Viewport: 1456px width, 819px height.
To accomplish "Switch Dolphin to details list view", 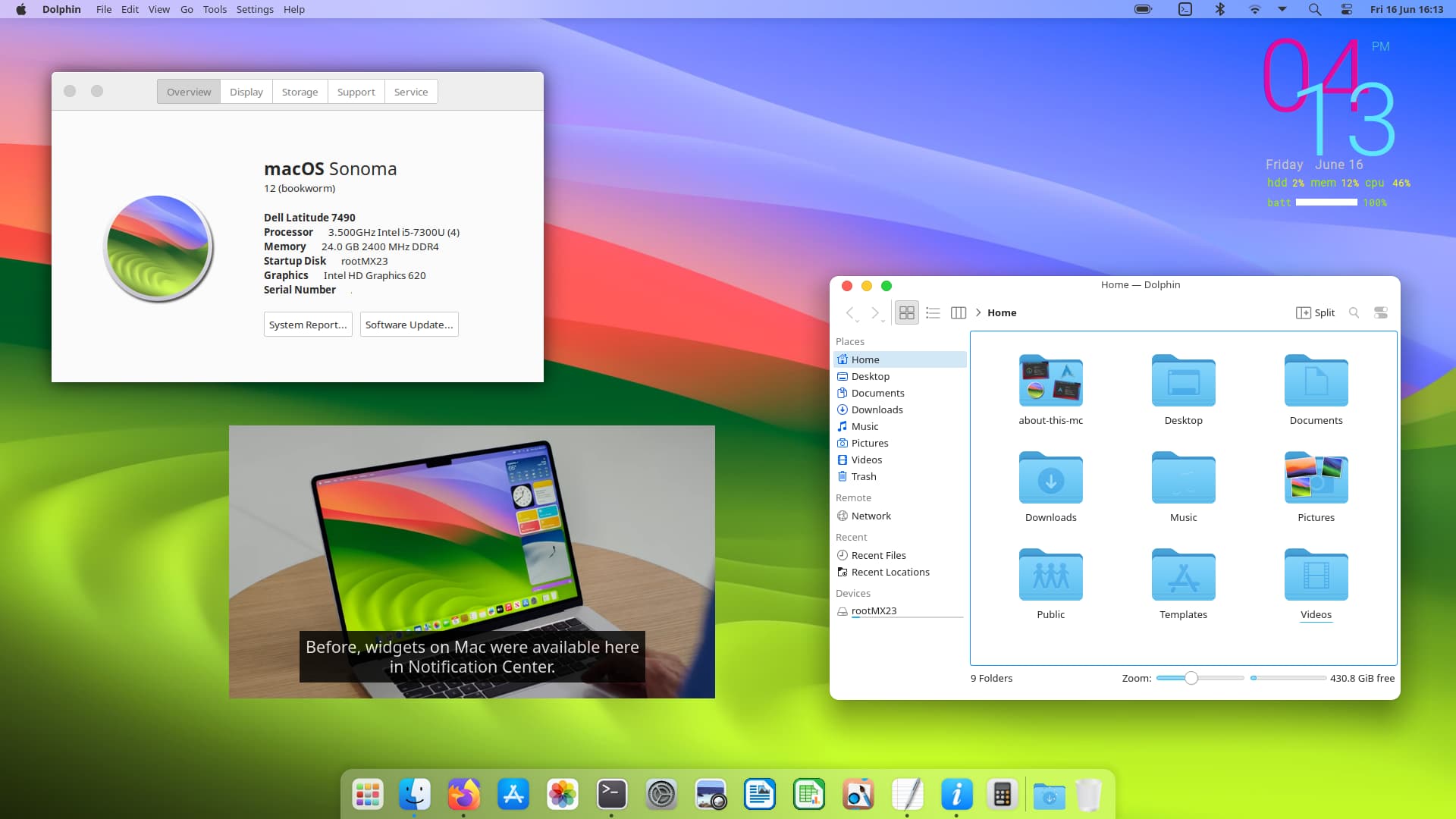I will click(933, 312).
